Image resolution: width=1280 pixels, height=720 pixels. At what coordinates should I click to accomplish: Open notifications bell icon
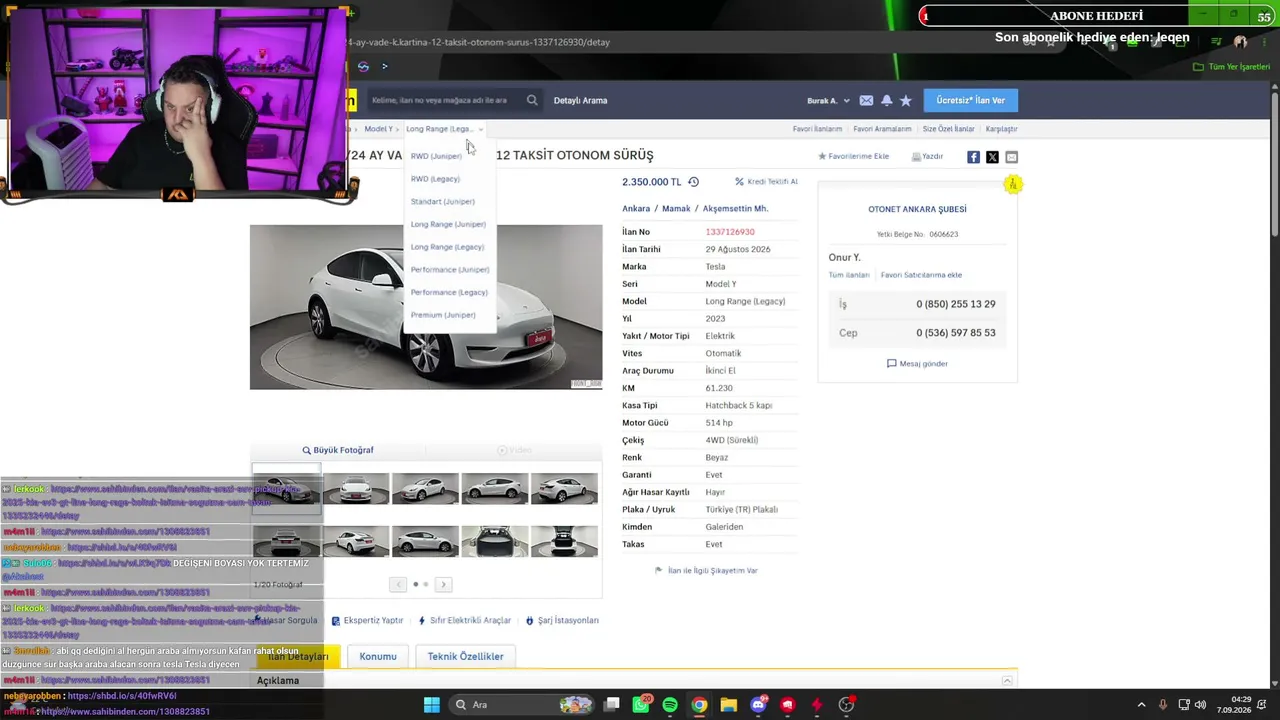click(886, 100)
